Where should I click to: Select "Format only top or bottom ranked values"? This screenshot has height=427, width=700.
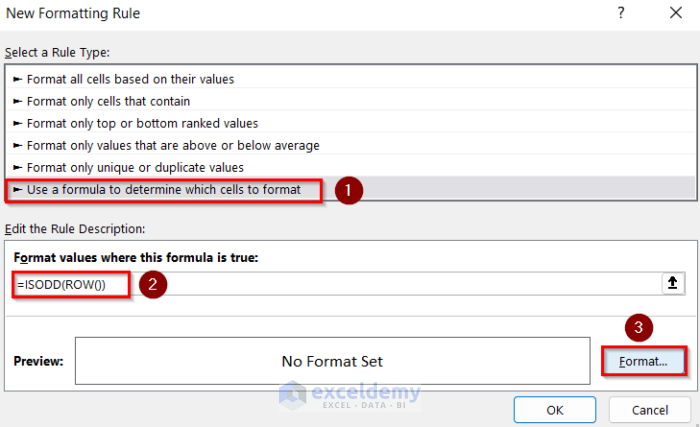[x=136, y=123]
